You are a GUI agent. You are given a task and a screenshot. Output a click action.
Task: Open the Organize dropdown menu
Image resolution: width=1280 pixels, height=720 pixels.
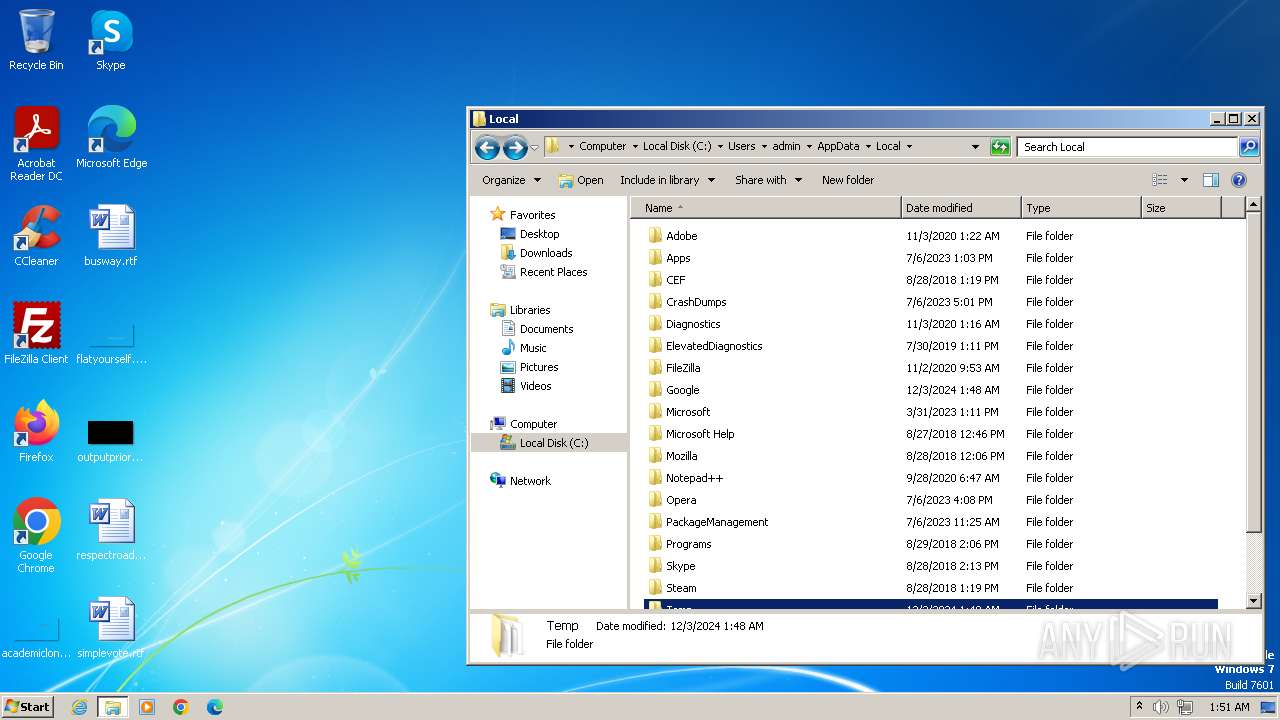click(511, 180)
